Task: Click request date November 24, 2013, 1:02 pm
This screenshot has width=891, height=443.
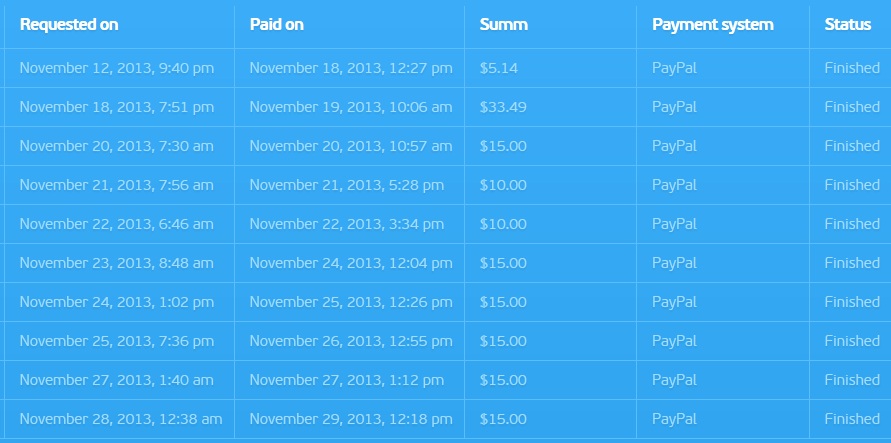Action: click(x=117, y=302)
